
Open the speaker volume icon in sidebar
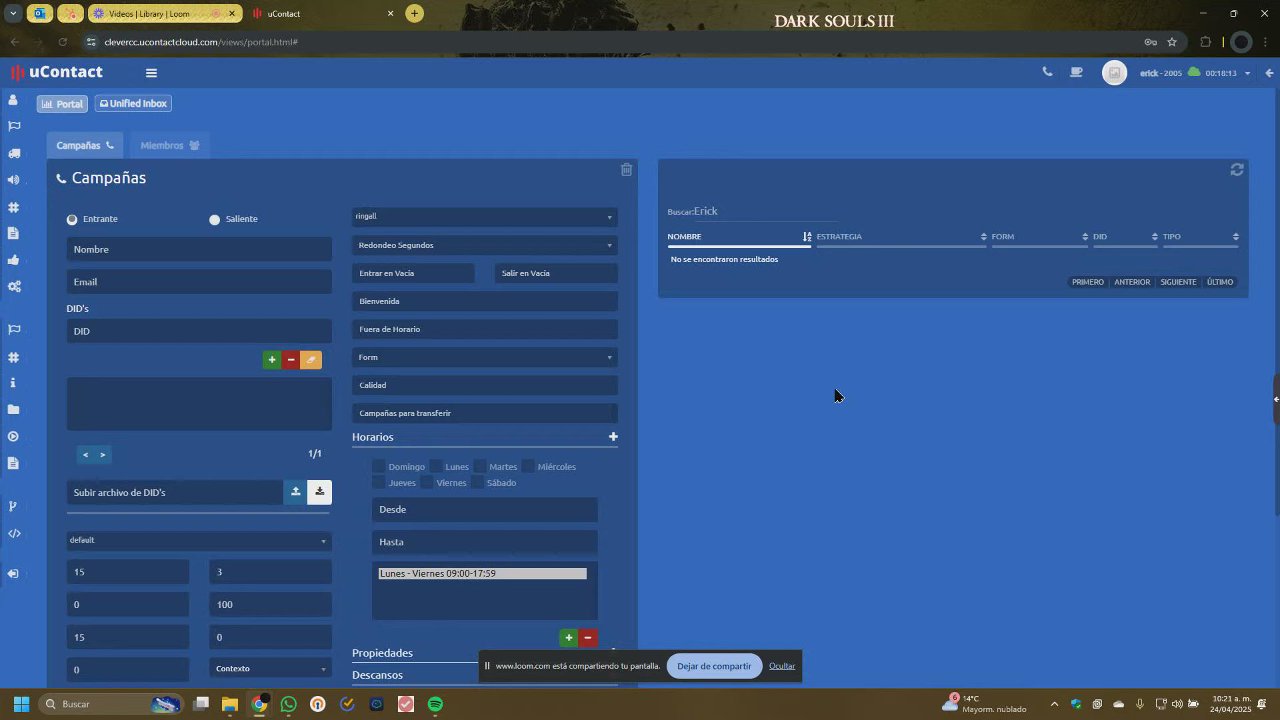13,180
